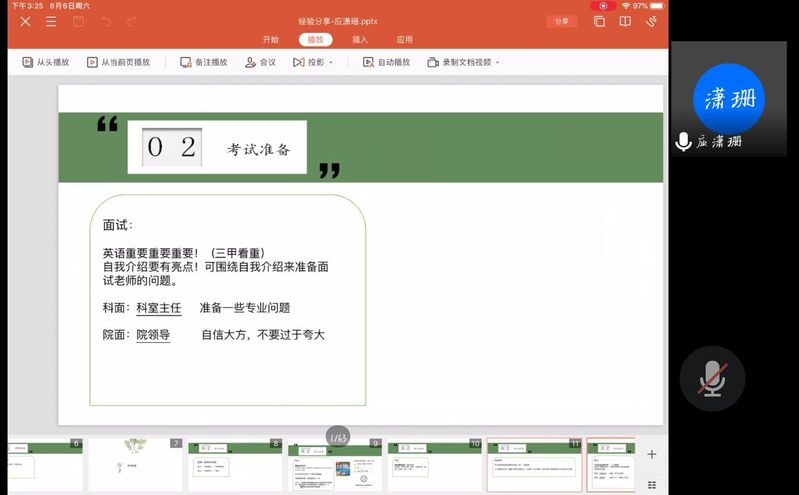Expand the 投影 projection dropdown

tap(312, 62)
